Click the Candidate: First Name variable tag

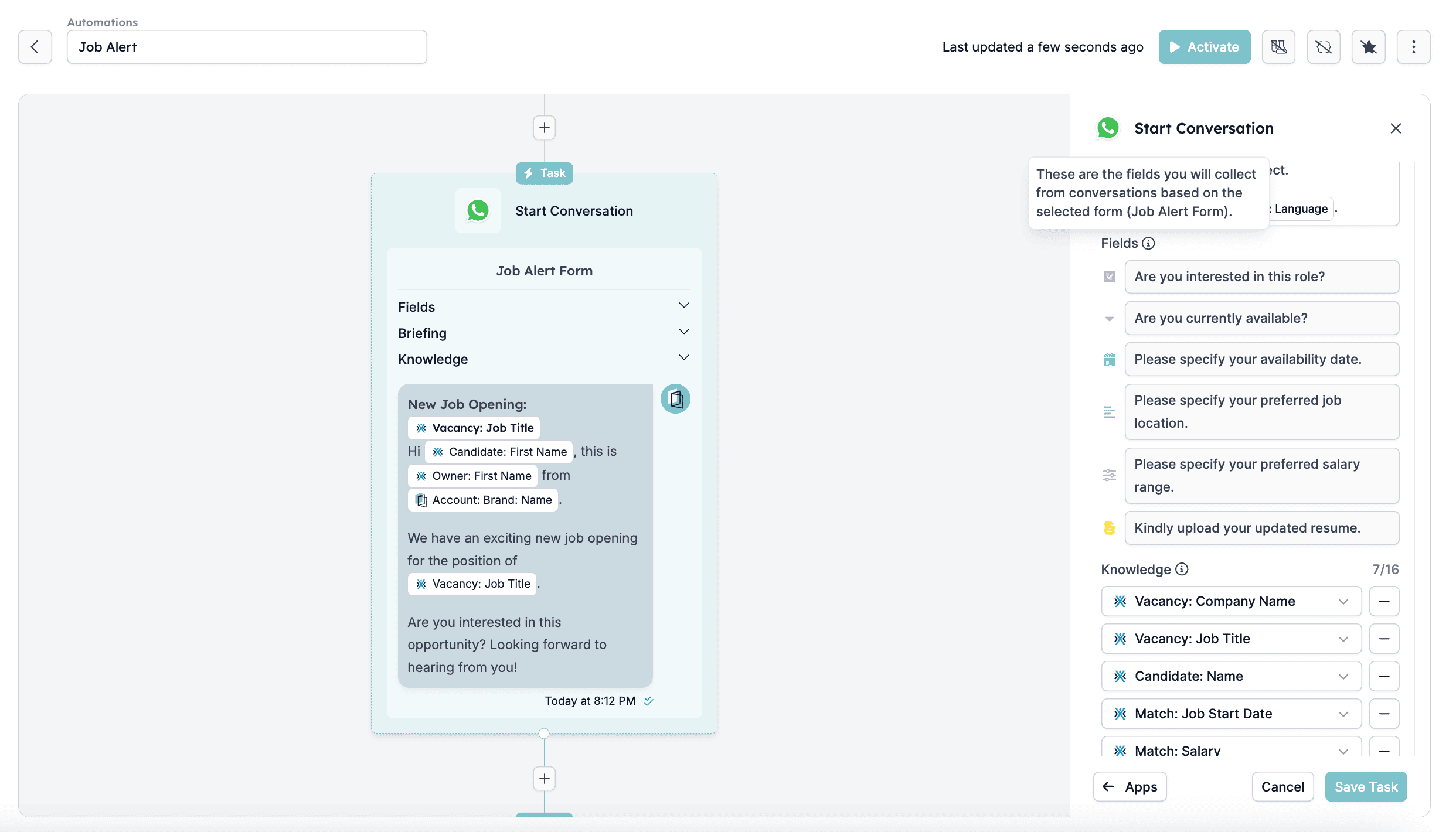pyautogui.click(x=499, y=452)
